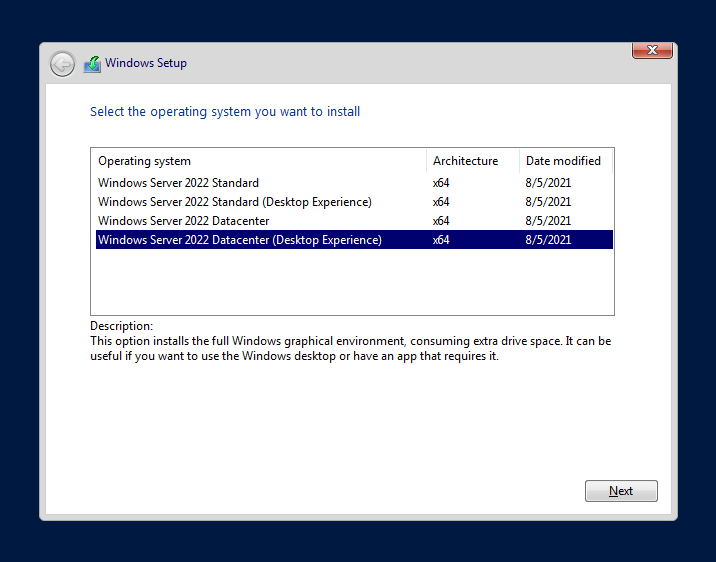Viewport: 716px width, 562px height.
Task: Select Windows Server 2022 Datacenter core row
Action: point(354,221)
